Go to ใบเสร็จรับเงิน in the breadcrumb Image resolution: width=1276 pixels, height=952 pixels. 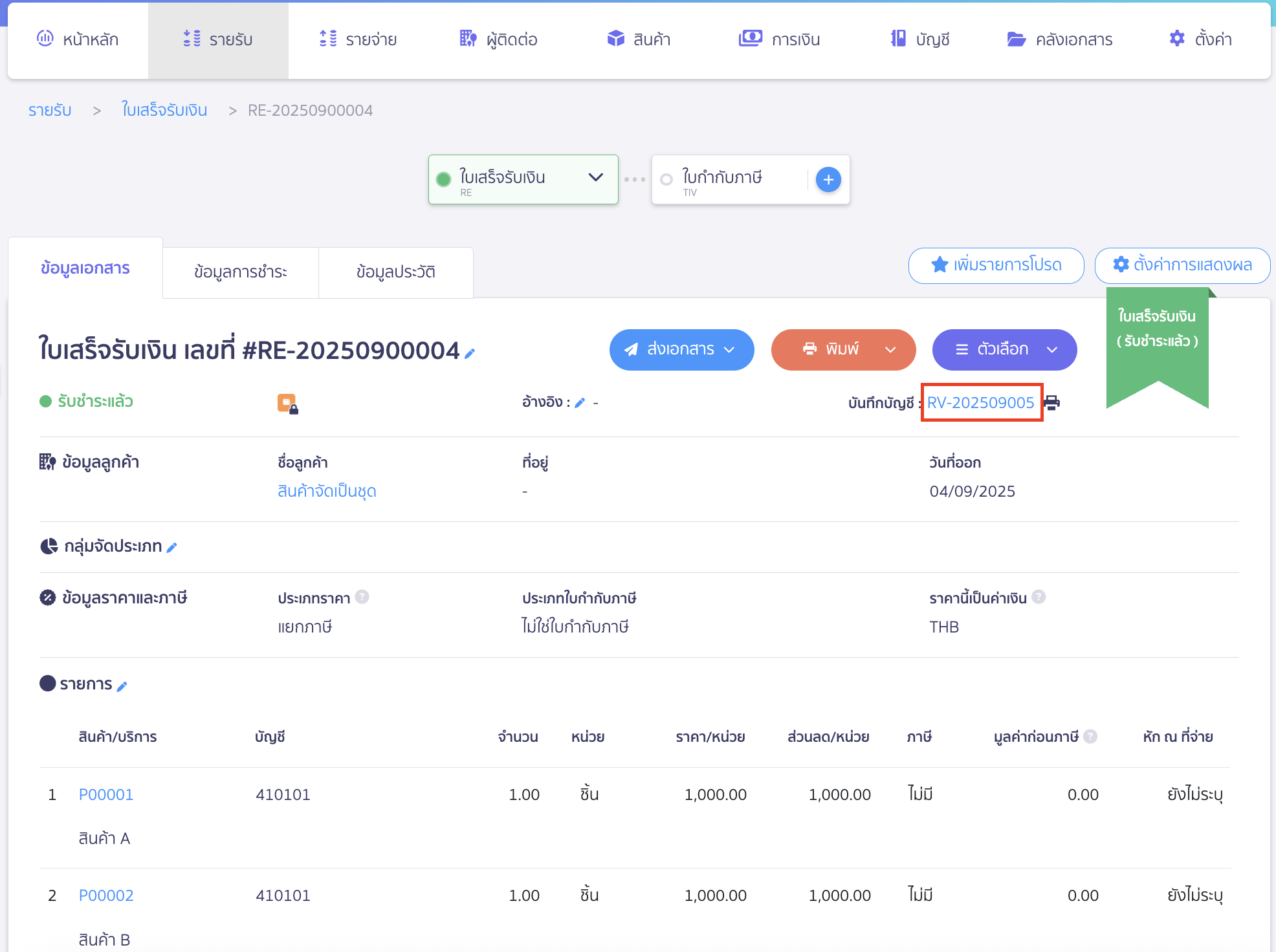(x=164, y=111)
